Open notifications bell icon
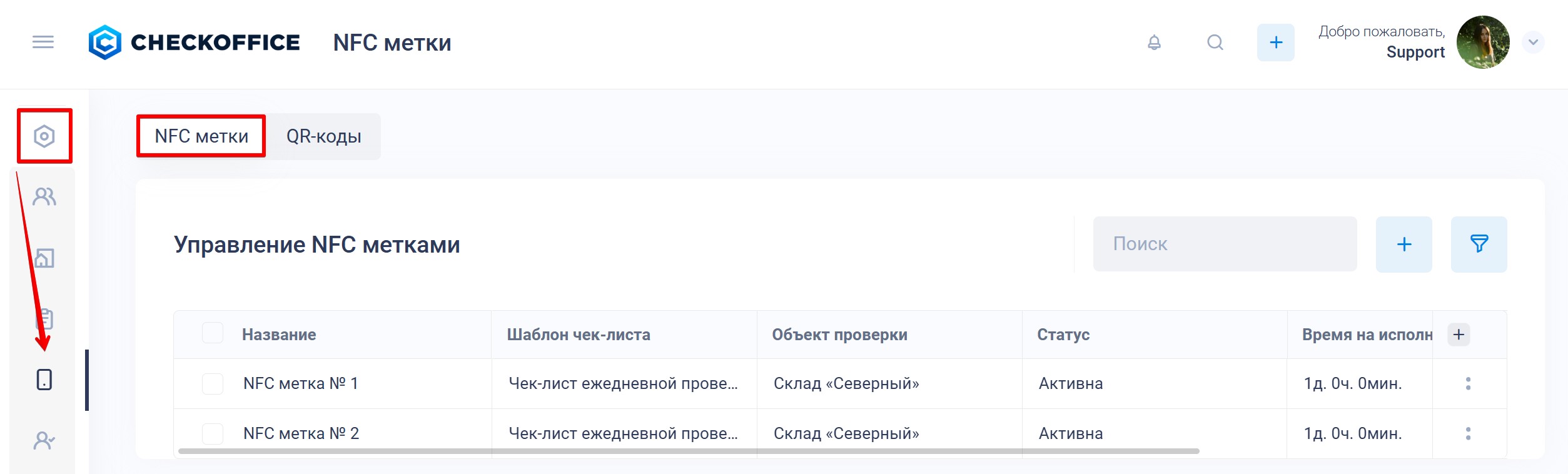The height and width of the screenshot is (474, 1568). [1154, 43]
